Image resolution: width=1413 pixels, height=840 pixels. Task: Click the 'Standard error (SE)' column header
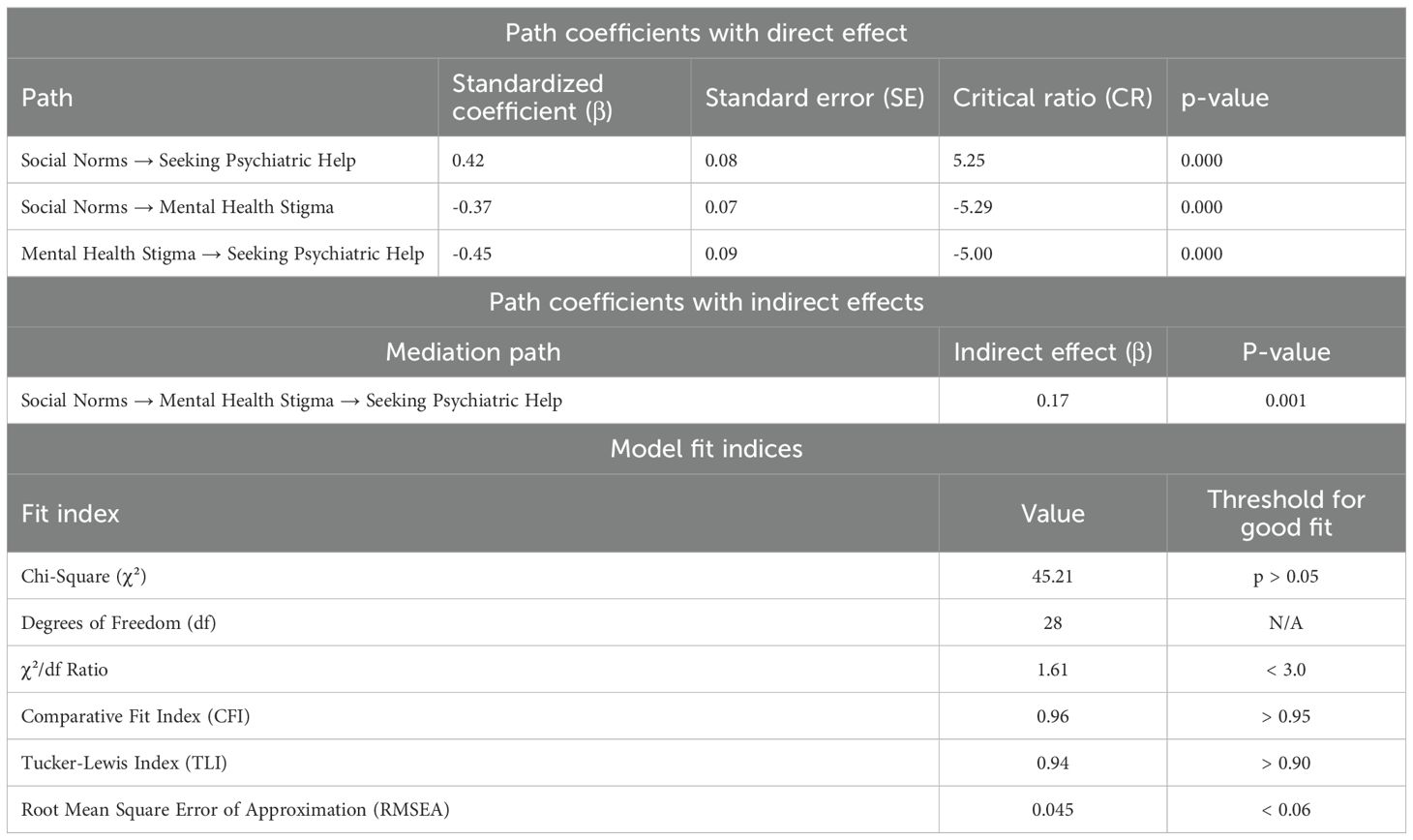814,98
